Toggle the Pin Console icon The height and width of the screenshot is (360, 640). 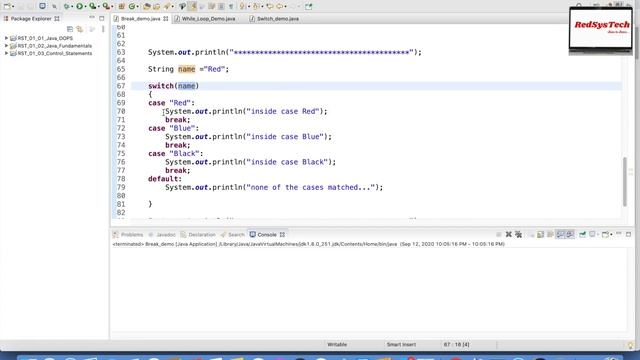tap(582, 234)
